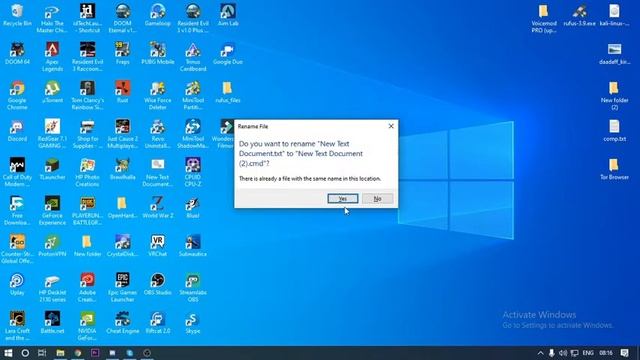Select the Just Cause 2 Multiplayer icon

click(x=122, y=134)
